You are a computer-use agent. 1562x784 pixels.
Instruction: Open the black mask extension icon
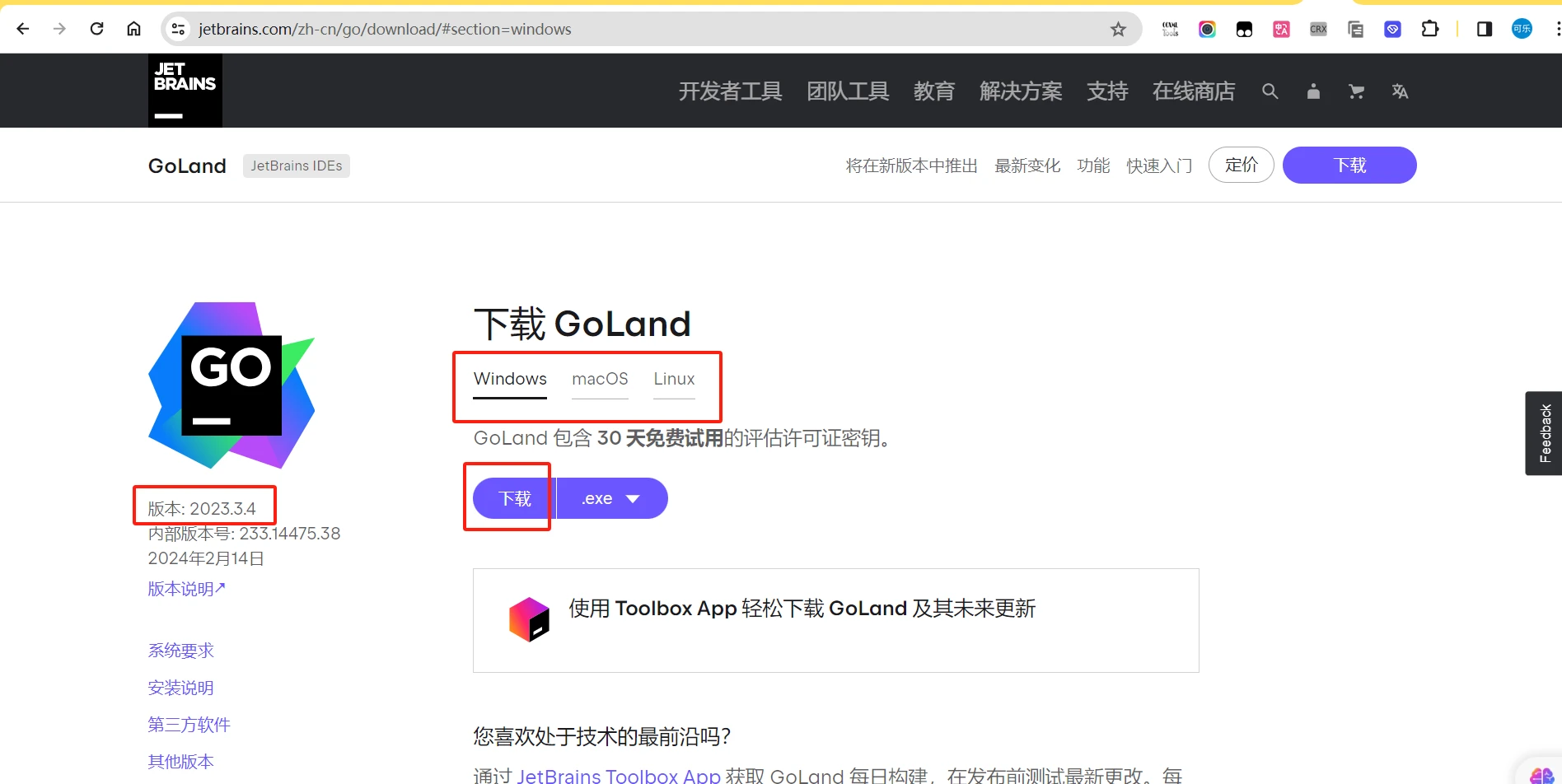click(x=1244, y=29)
